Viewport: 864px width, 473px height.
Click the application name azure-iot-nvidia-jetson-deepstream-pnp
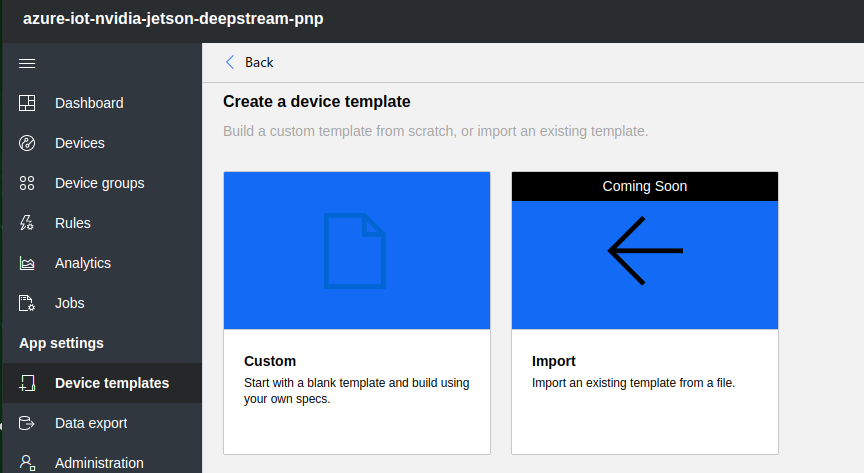click(x=173, y=19)
